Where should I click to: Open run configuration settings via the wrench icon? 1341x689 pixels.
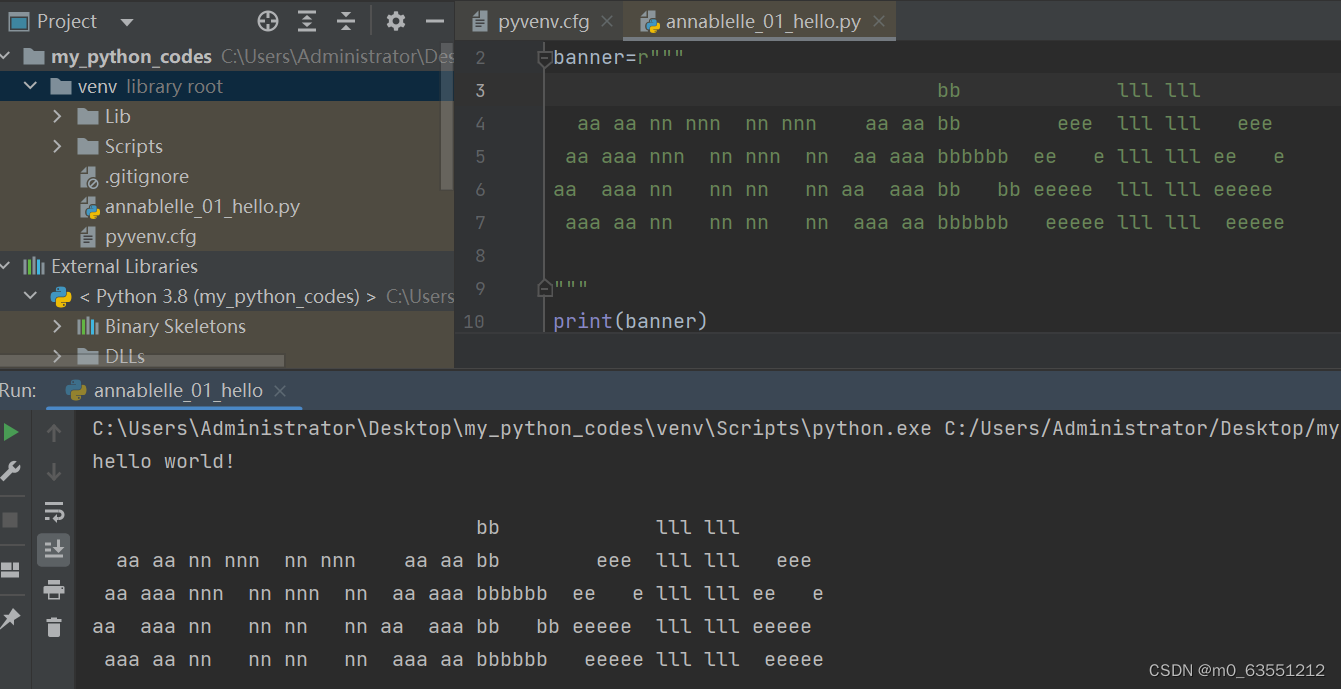(14, 470)
